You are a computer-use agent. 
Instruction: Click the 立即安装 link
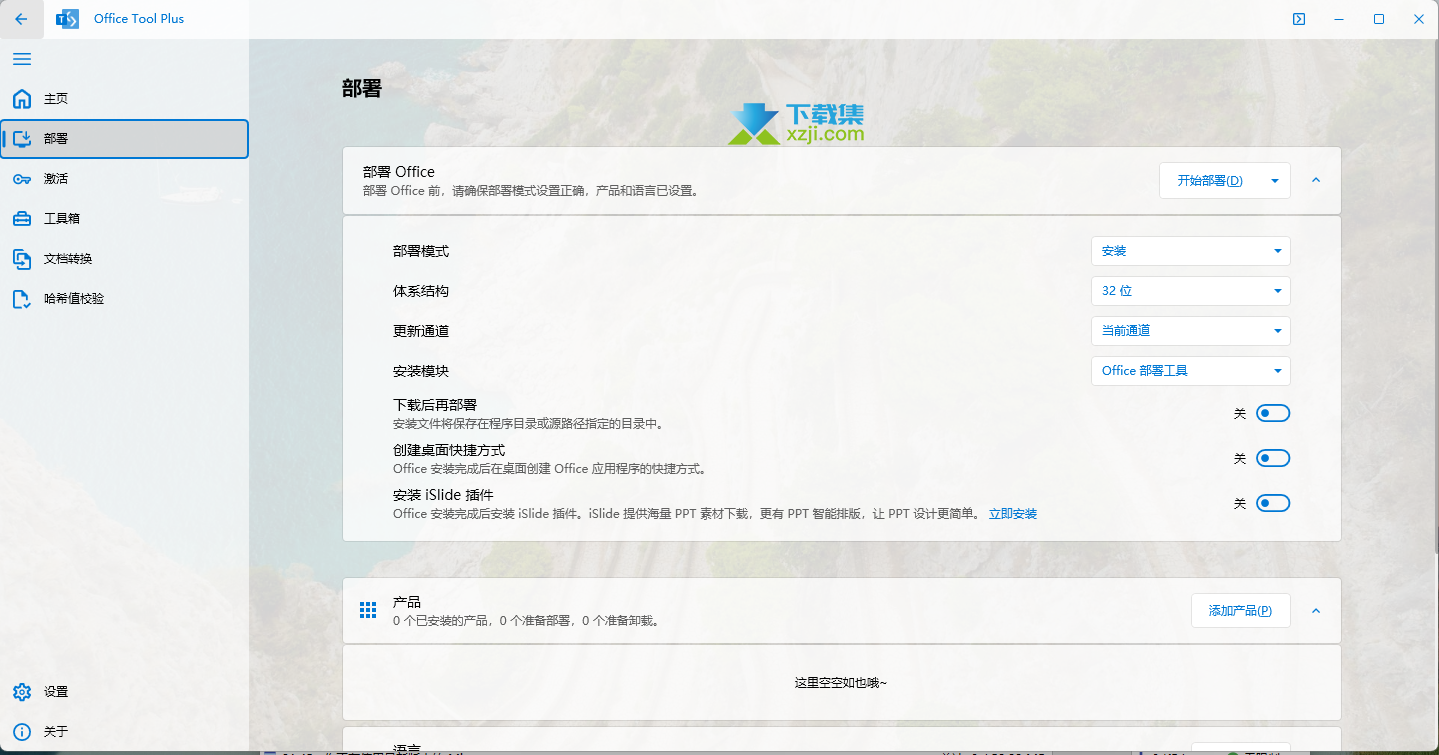tap(1013, 514)
